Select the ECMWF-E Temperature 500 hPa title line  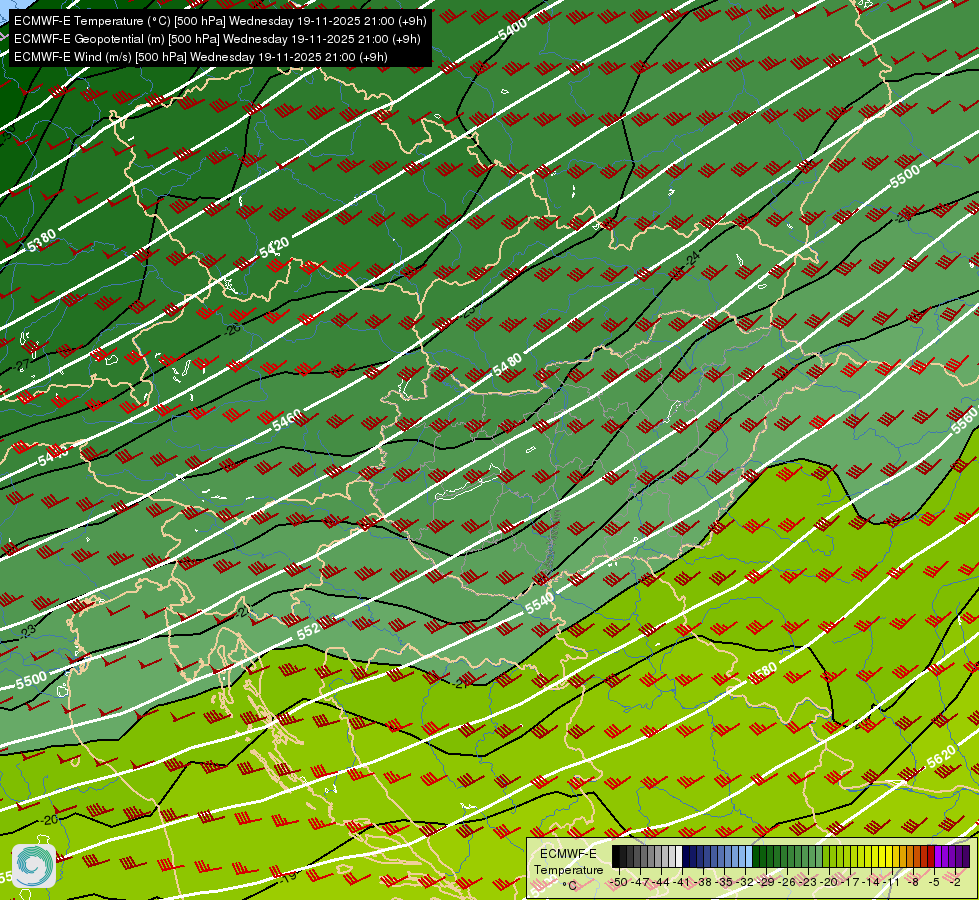tap(220, 21)
